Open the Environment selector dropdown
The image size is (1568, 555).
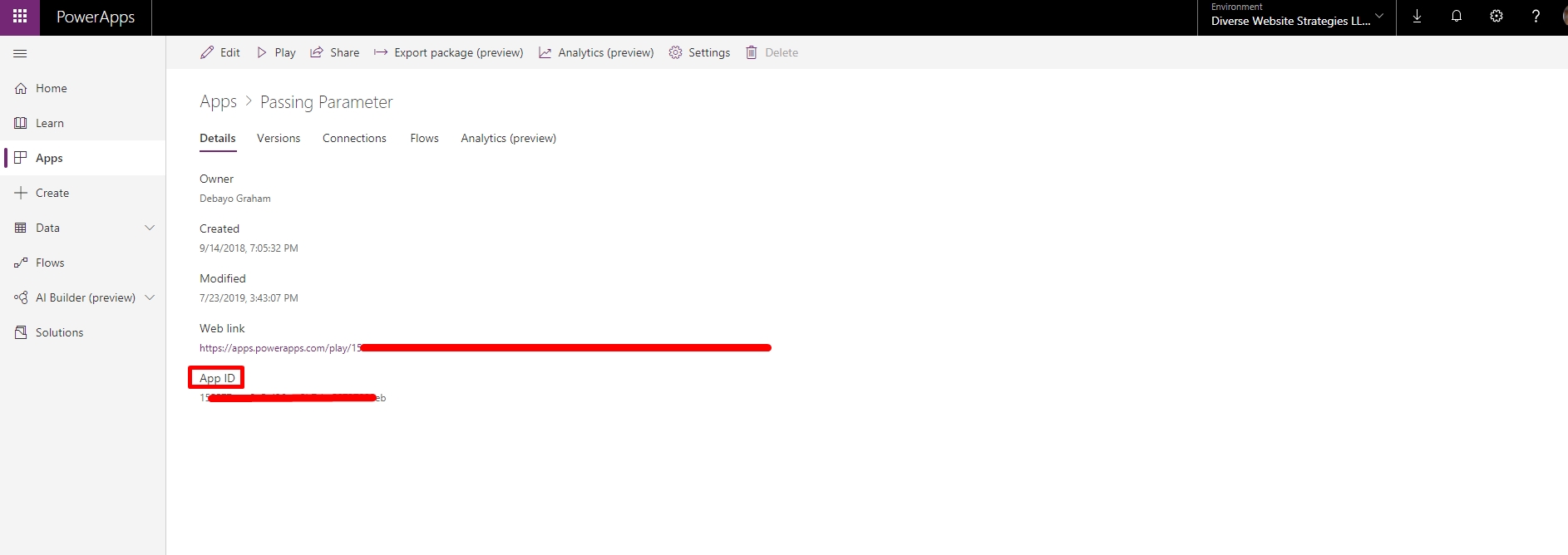pyautogui.click(x=1297, y=17)
